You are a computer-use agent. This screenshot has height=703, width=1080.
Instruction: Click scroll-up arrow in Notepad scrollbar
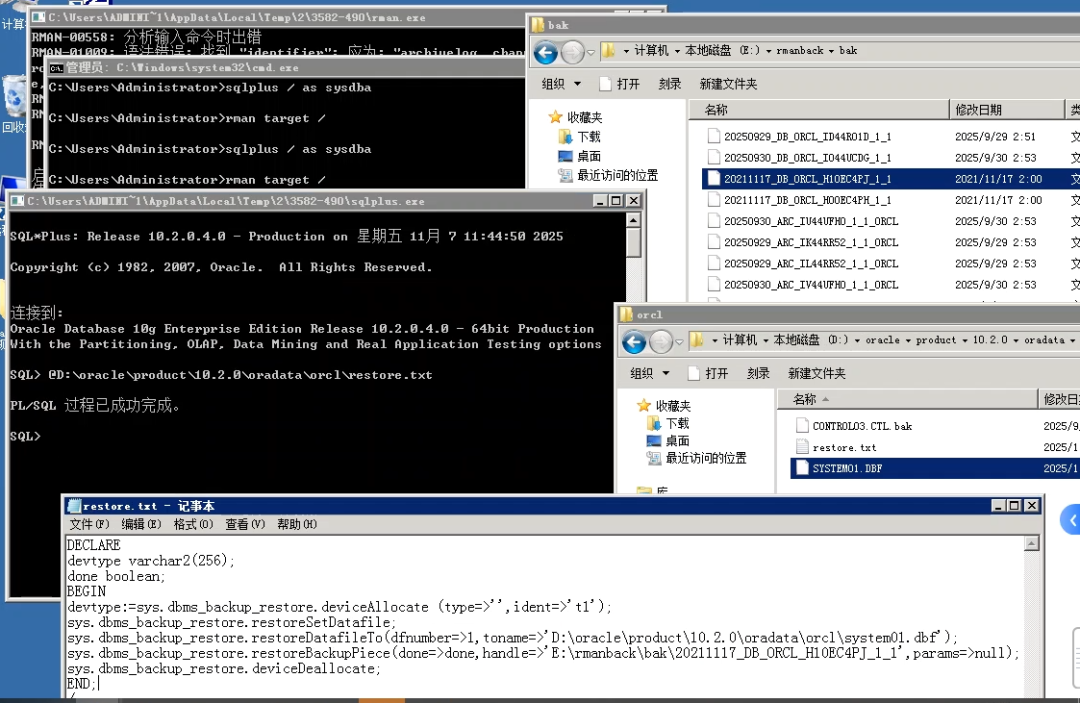pyautogui.click(x=1031, y=543)
